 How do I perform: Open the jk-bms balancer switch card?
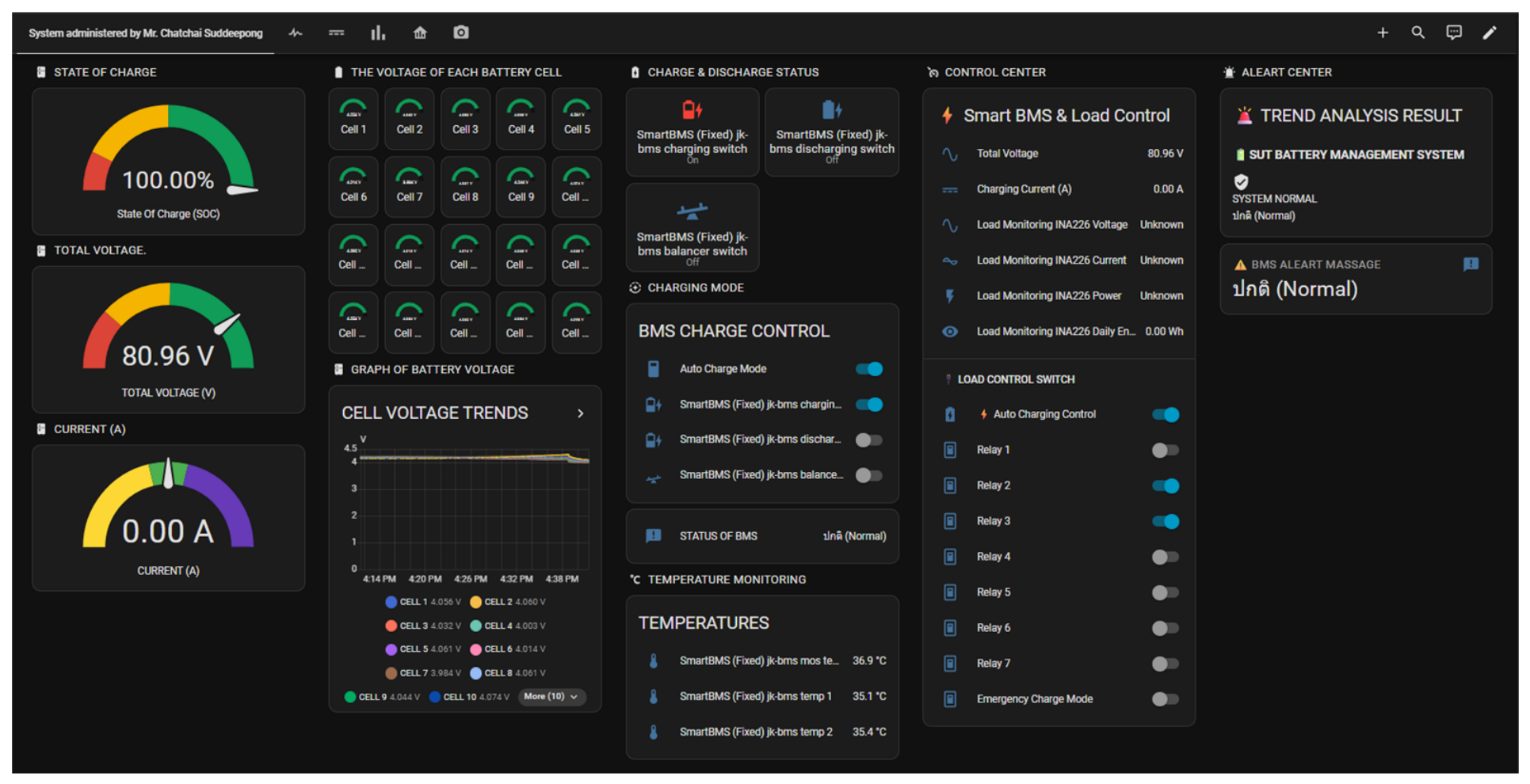(x=693, y=228)
